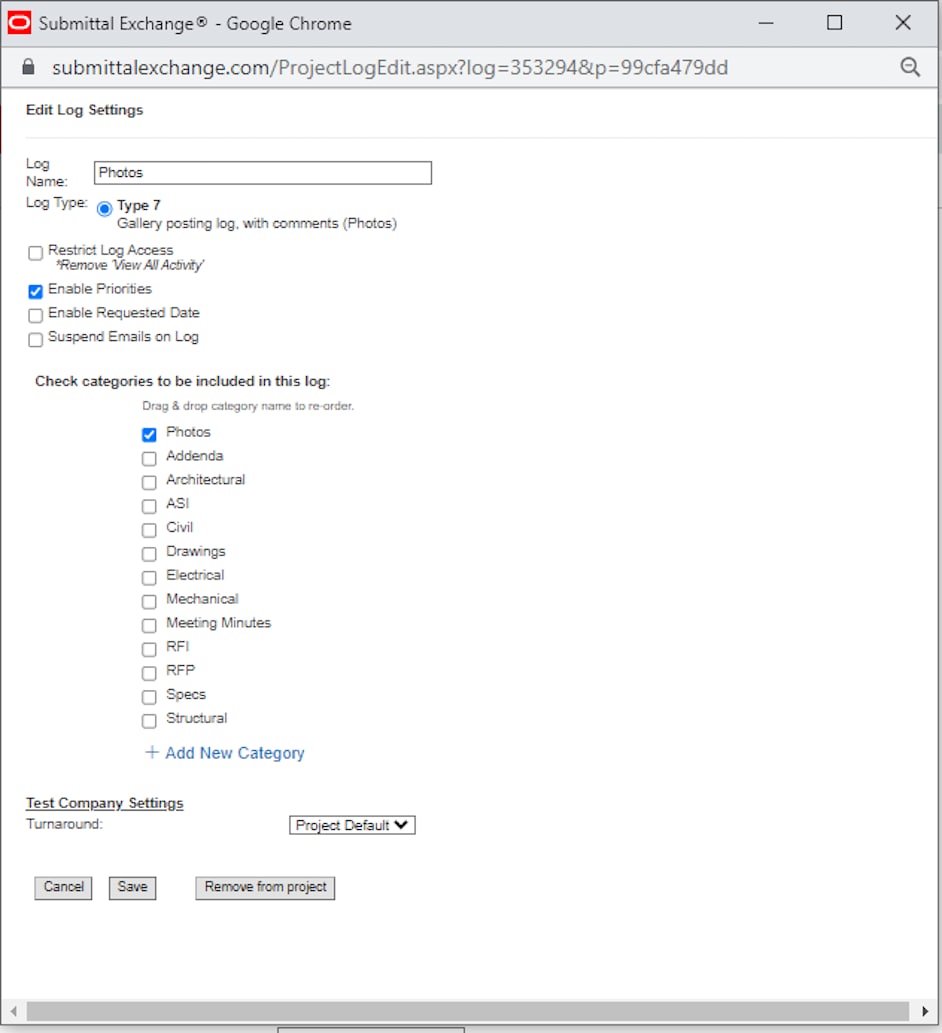
Task: Click the Electrical category name
Action: click(x=195, y=575)
